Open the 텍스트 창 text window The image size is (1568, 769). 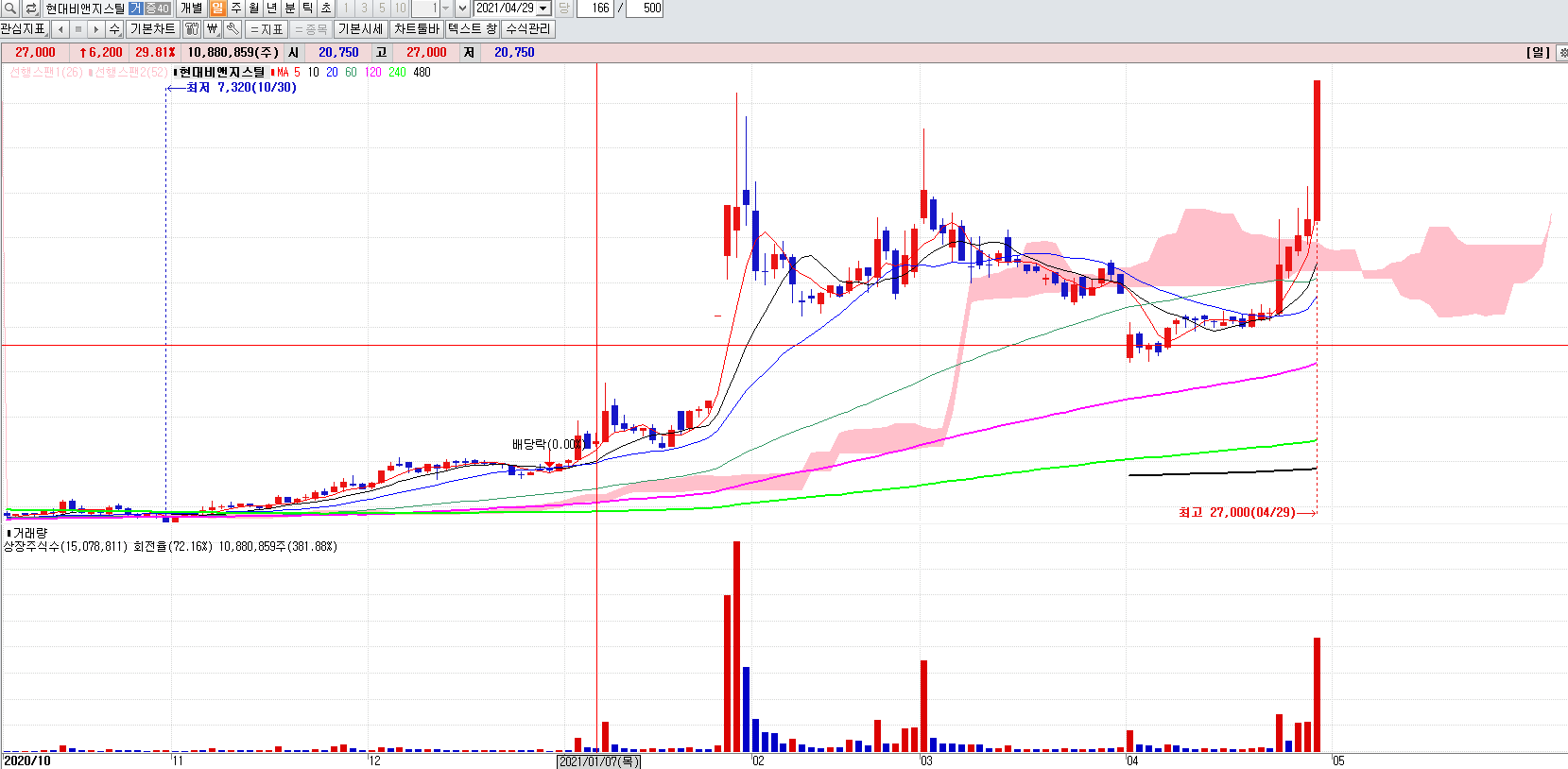(473, 29)
